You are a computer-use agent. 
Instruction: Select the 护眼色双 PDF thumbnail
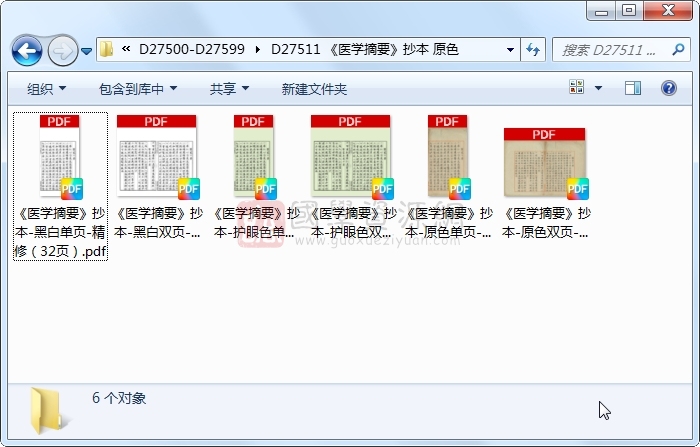pyautogui.click(x=351, y=157)
